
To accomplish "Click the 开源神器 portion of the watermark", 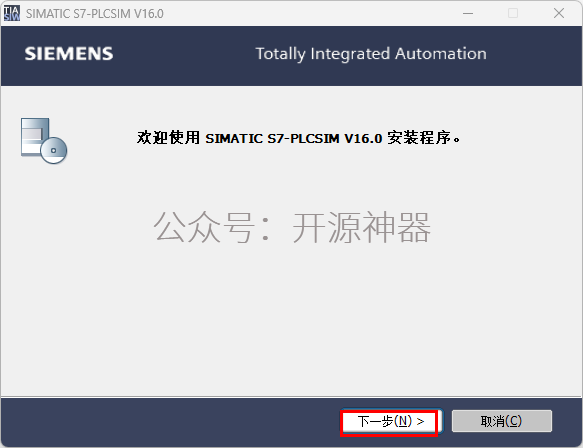I will click(x=361, y=227).
